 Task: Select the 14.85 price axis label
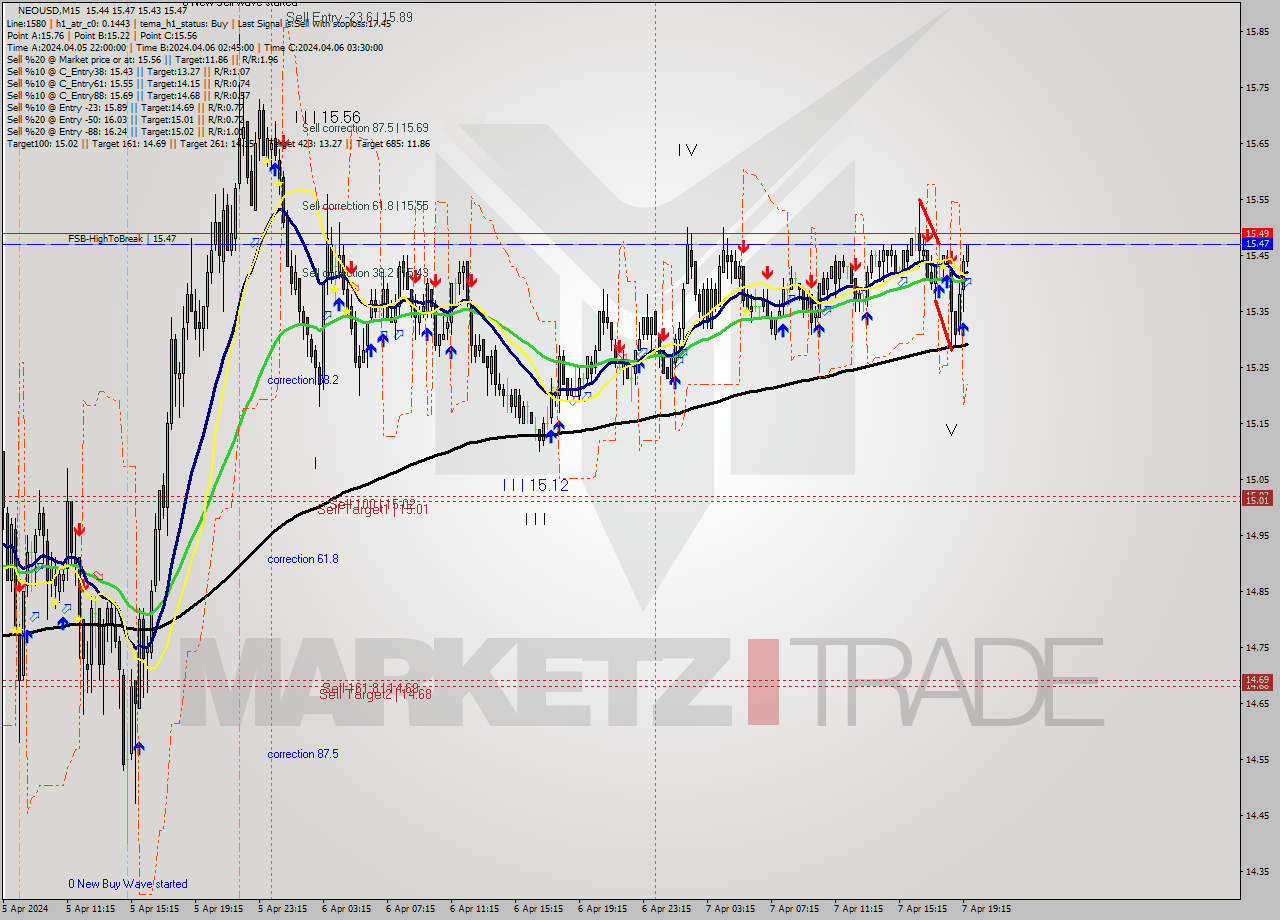1257,592
